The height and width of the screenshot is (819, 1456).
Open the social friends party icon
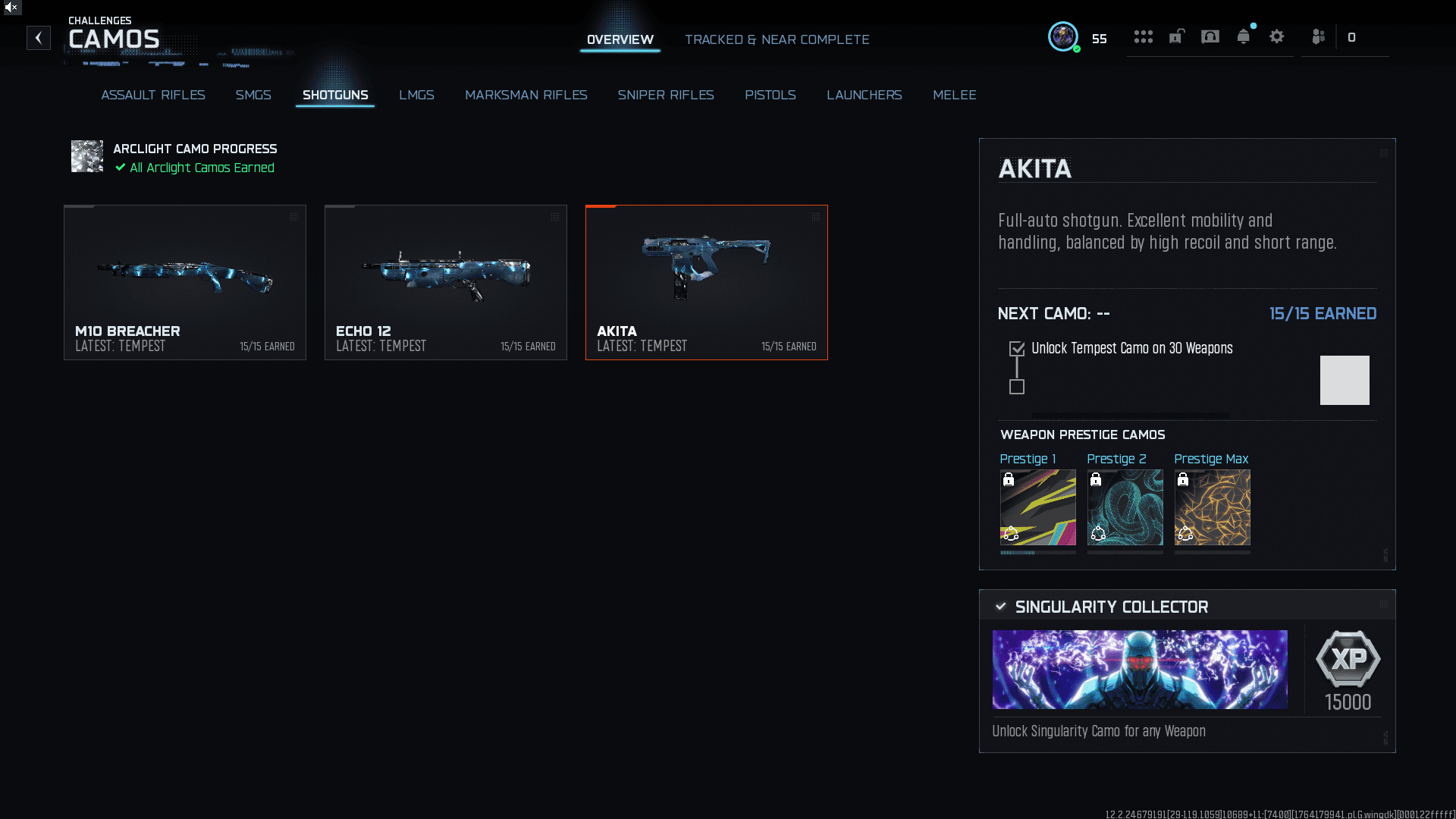click(1318, 37)
